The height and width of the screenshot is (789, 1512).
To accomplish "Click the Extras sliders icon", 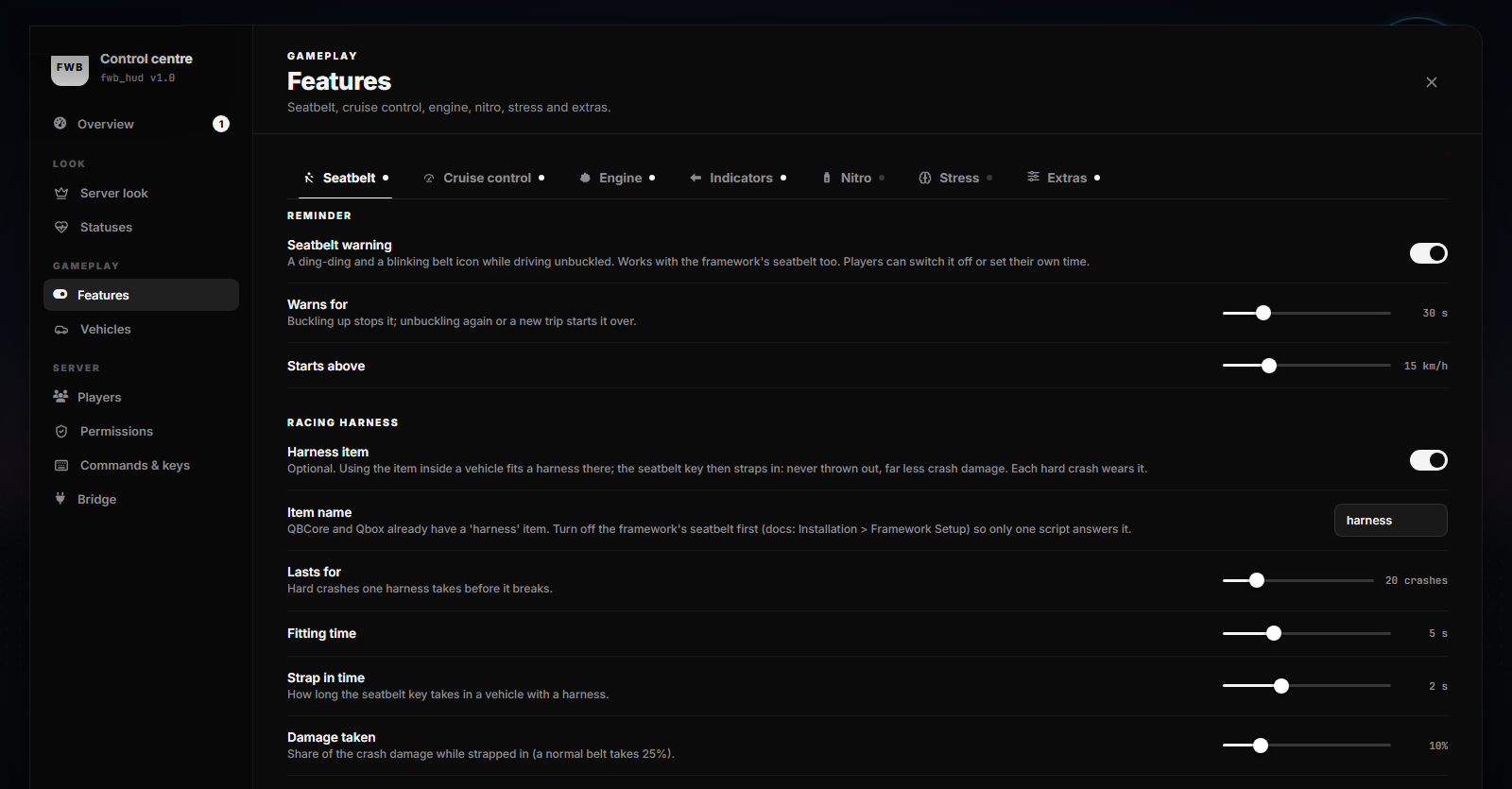I will (x=1034, y=177).
